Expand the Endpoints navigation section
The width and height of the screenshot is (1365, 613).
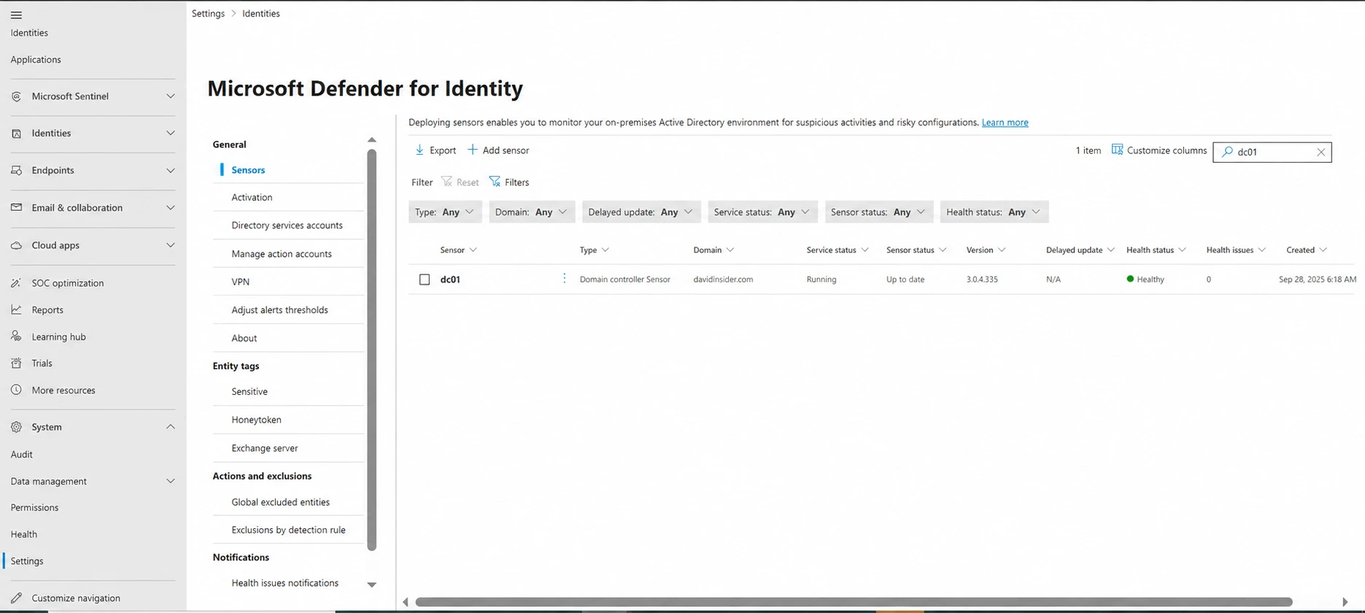[170, 170]
